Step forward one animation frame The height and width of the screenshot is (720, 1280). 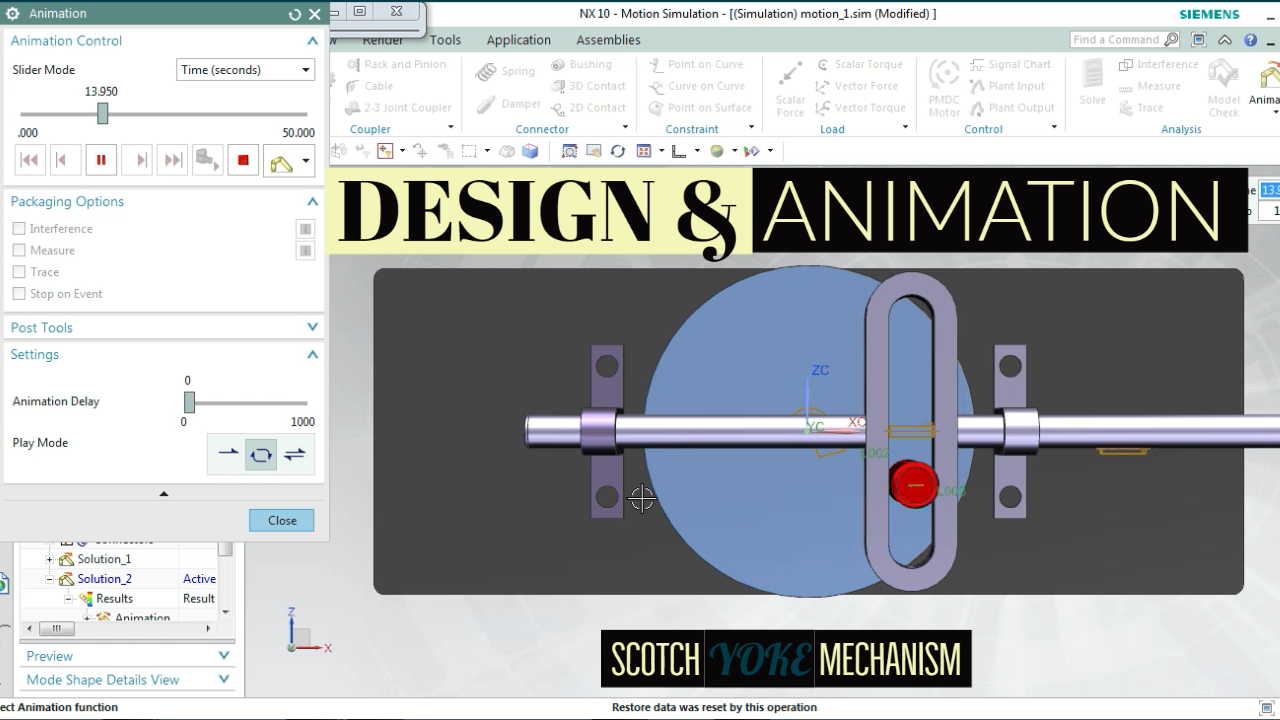click(137, 160)
